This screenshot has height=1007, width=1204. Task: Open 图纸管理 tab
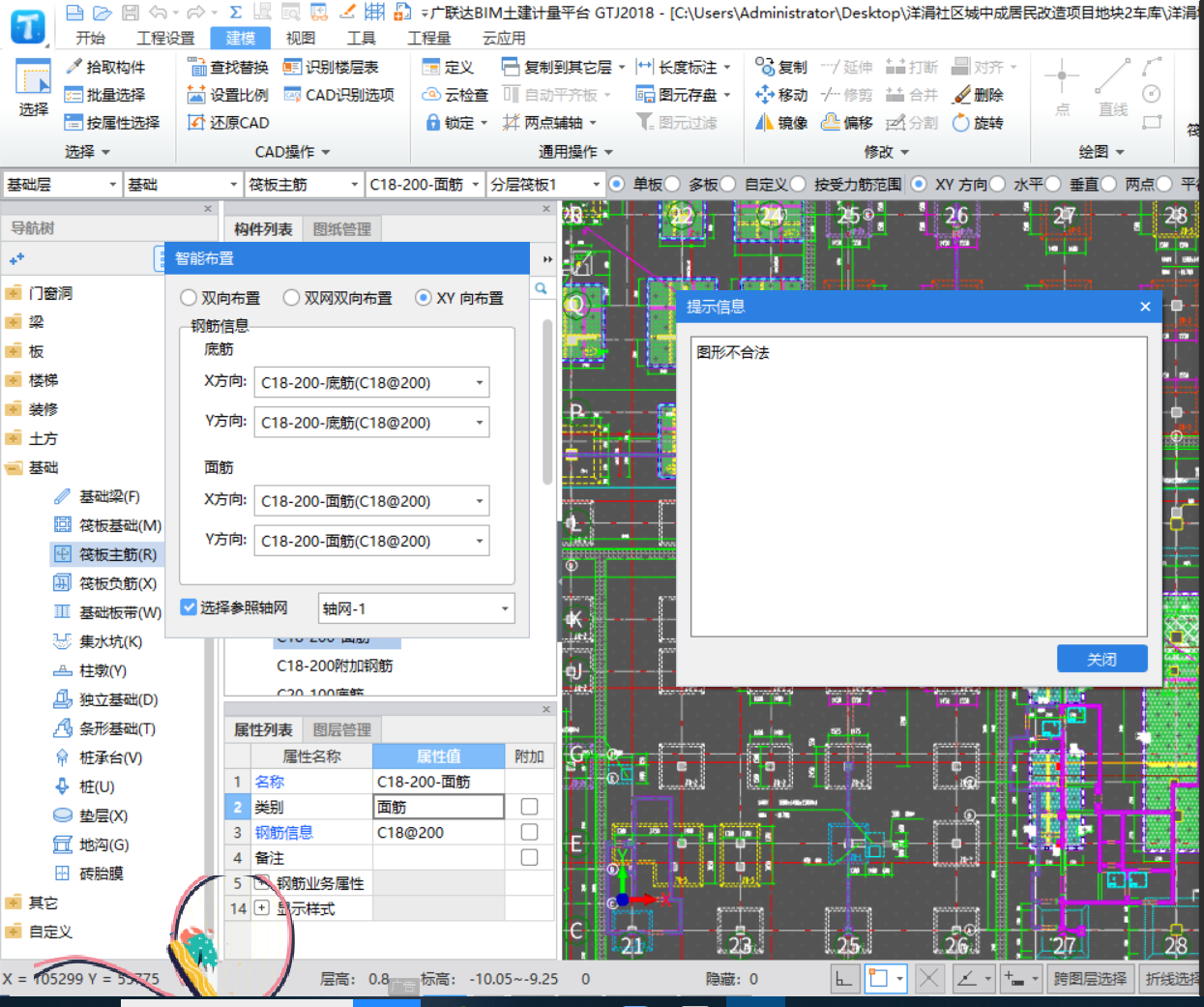click(x=342, y=229)
